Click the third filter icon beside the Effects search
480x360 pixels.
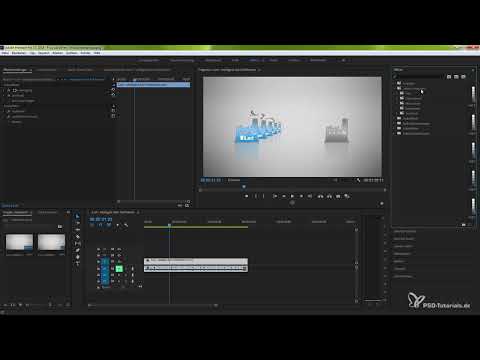coord(463,77)
